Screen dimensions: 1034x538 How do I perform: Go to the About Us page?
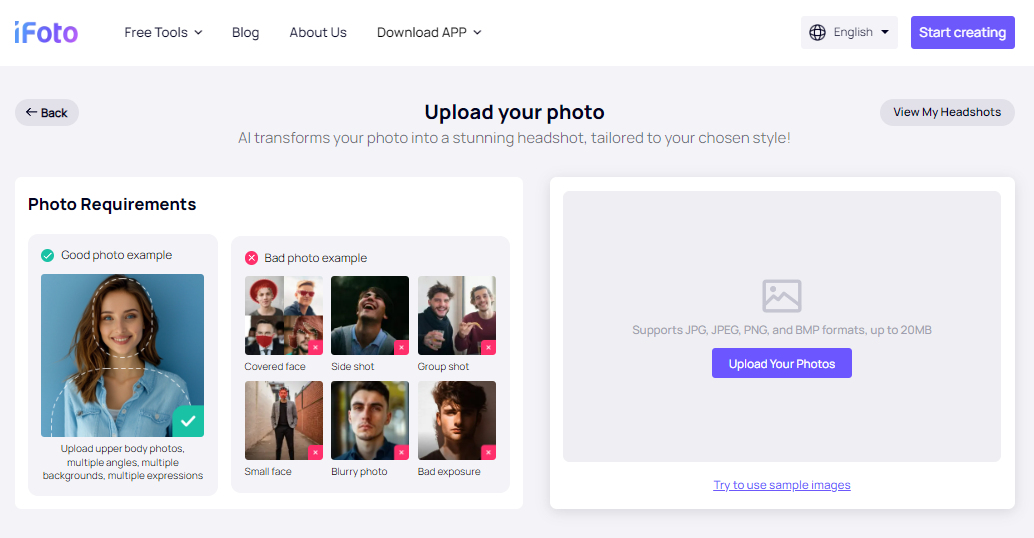[318, 32]
